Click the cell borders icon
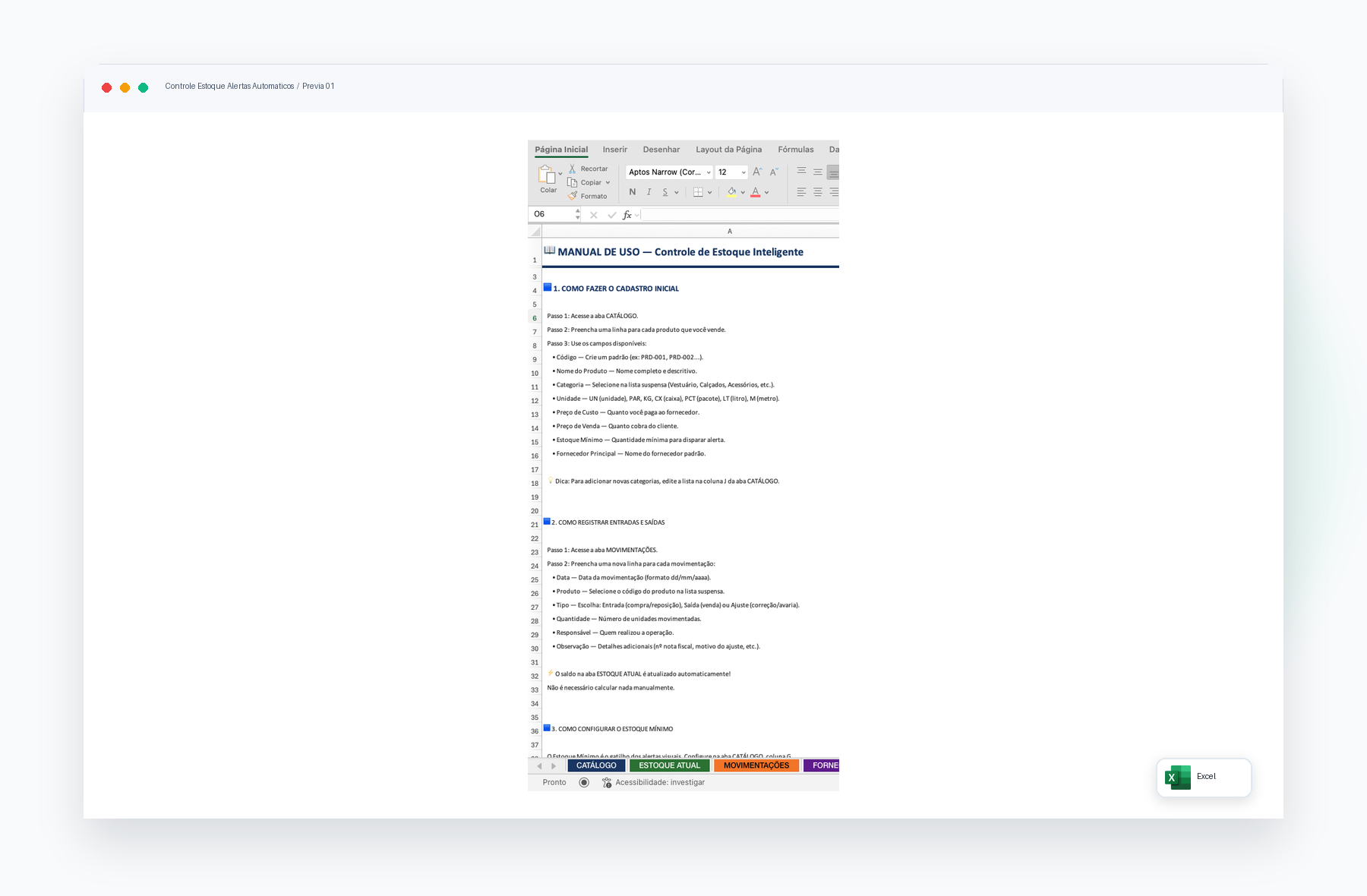 pyautogui.click(x=698, y=192)
